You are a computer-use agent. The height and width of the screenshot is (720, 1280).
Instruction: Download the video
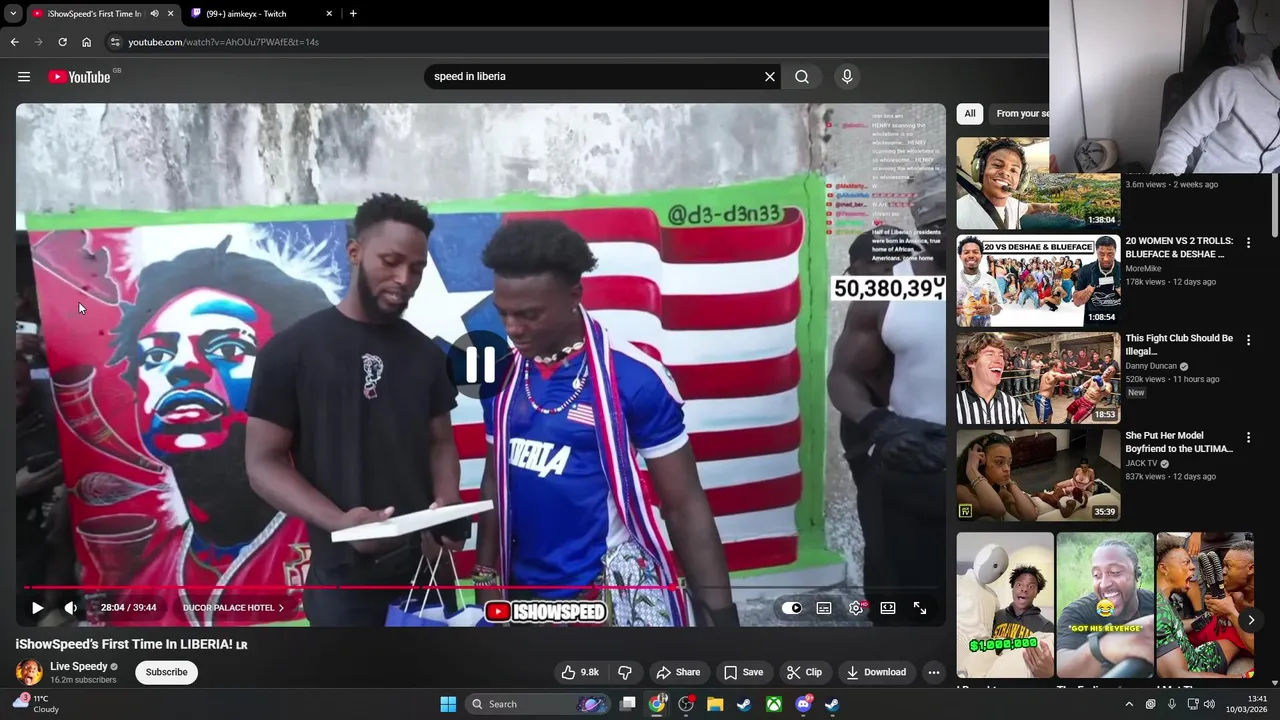click(876, 672)
